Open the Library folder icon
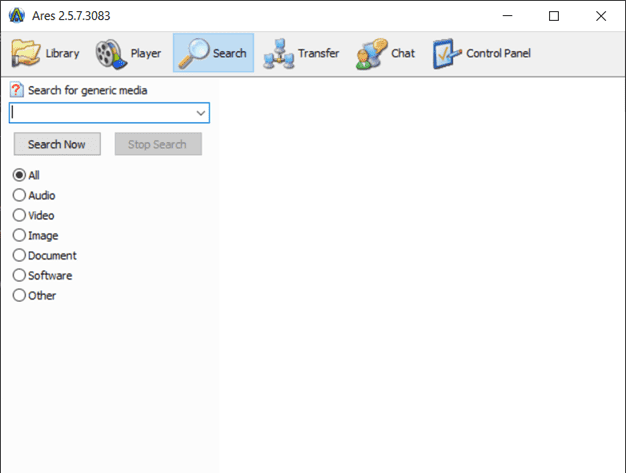 (x=26, y=53)
